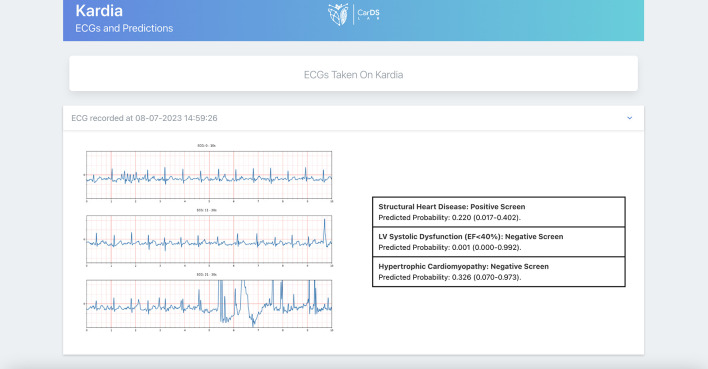Click the title above the third ECG plot
Image resolution: width=708 pixels, height=369 pixels.
click(x=206, y=275)
